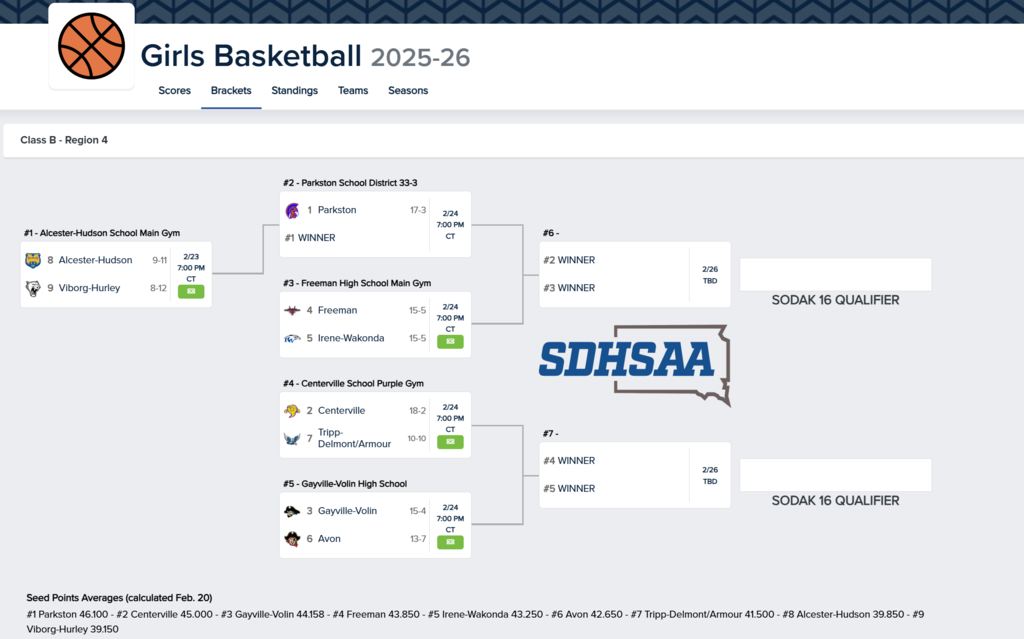Switch to the Standings tab
The width and height of the screenshot is (1024, 639).
[x=294, y=90]
